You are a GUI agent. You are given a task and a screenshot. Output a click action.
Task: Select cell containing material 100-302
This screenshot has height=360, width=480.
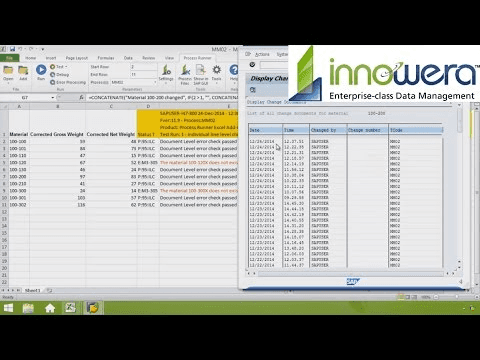(19, 205)
